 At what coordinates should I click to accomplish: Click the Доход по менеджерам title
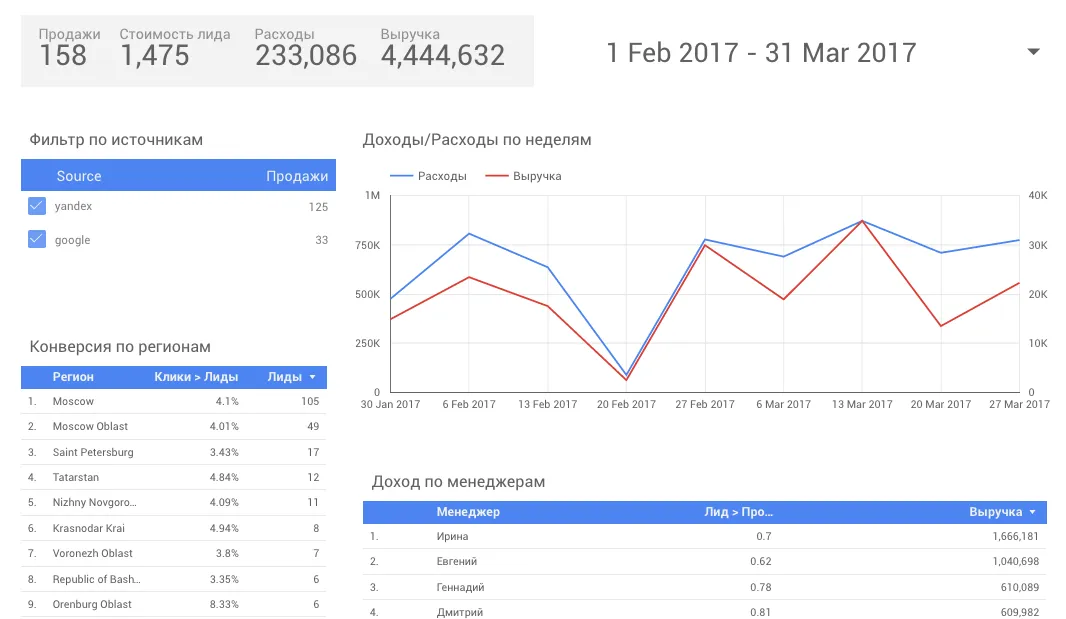(458, 482)
